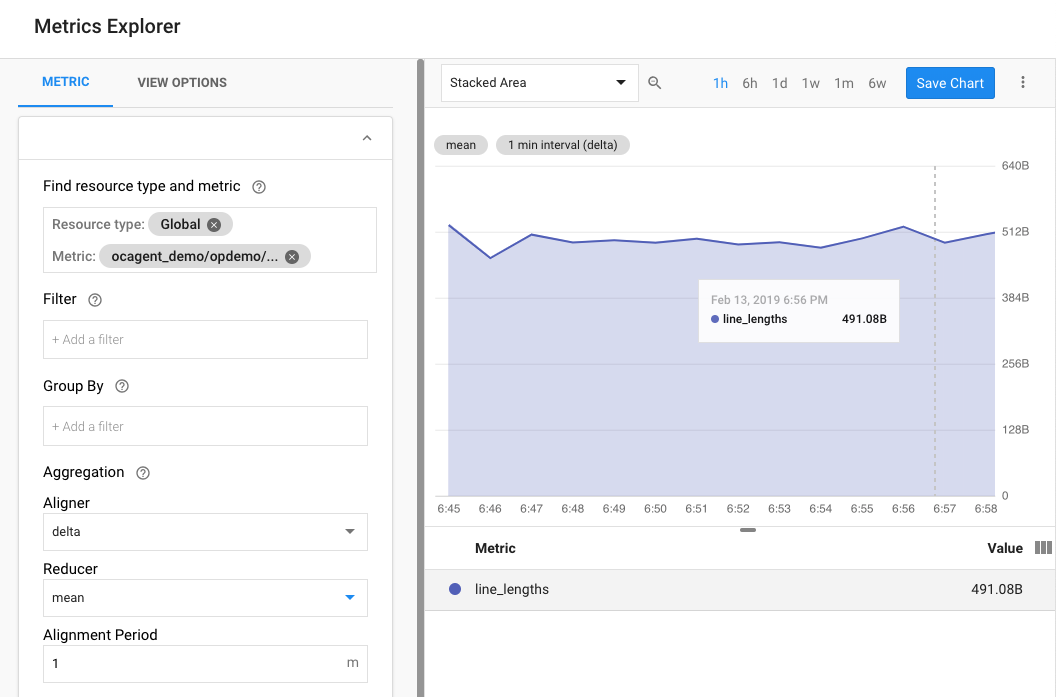Select the 1h time range
1056x697 pixels.
click(720, 84)
